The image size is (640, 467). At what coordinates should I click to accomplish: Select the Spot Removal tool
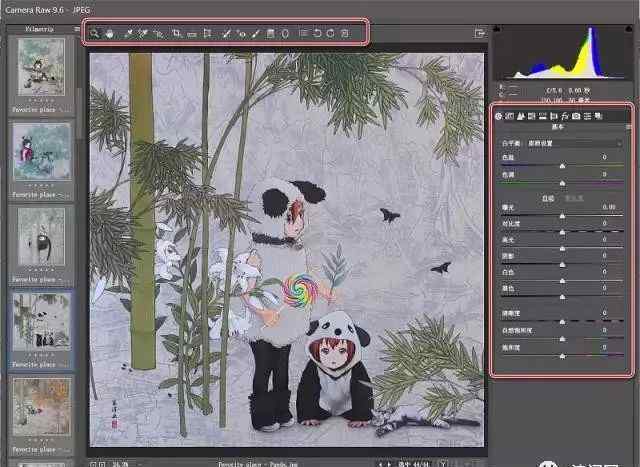coord(227,34)
